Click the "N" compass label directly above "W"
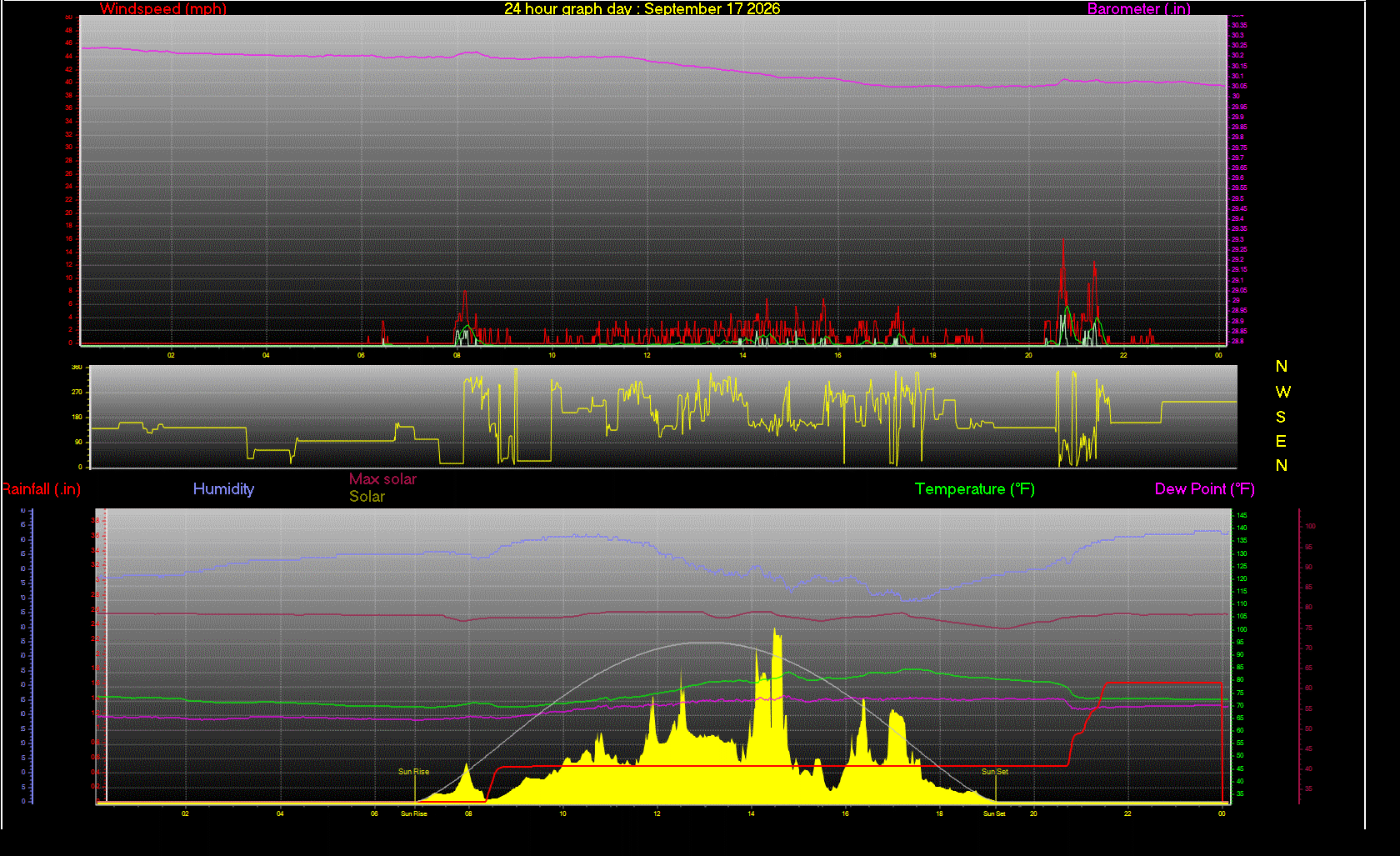 1282,367
